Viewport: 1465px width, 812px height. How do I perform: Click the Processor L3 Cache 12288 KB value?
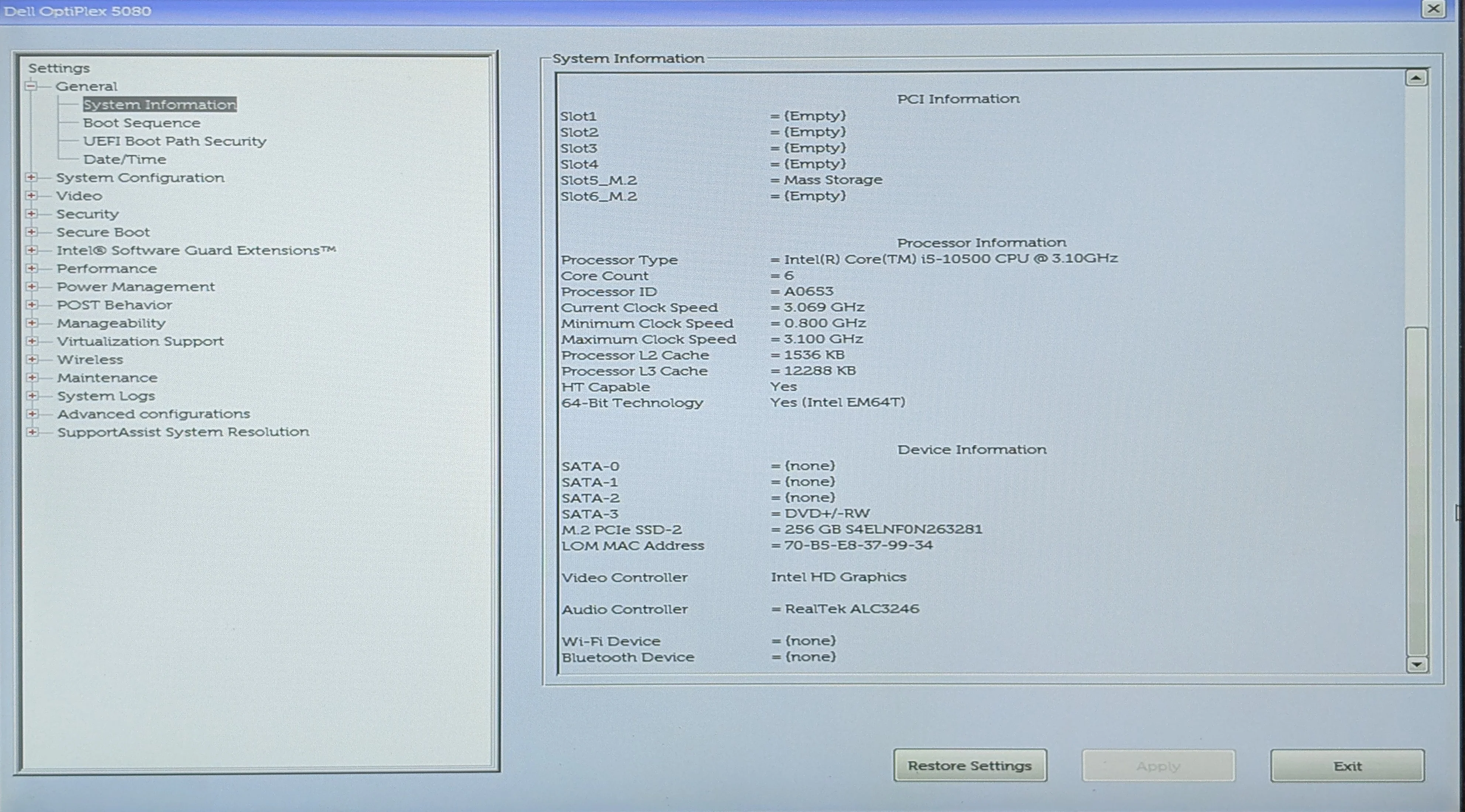tap(820, 371)
